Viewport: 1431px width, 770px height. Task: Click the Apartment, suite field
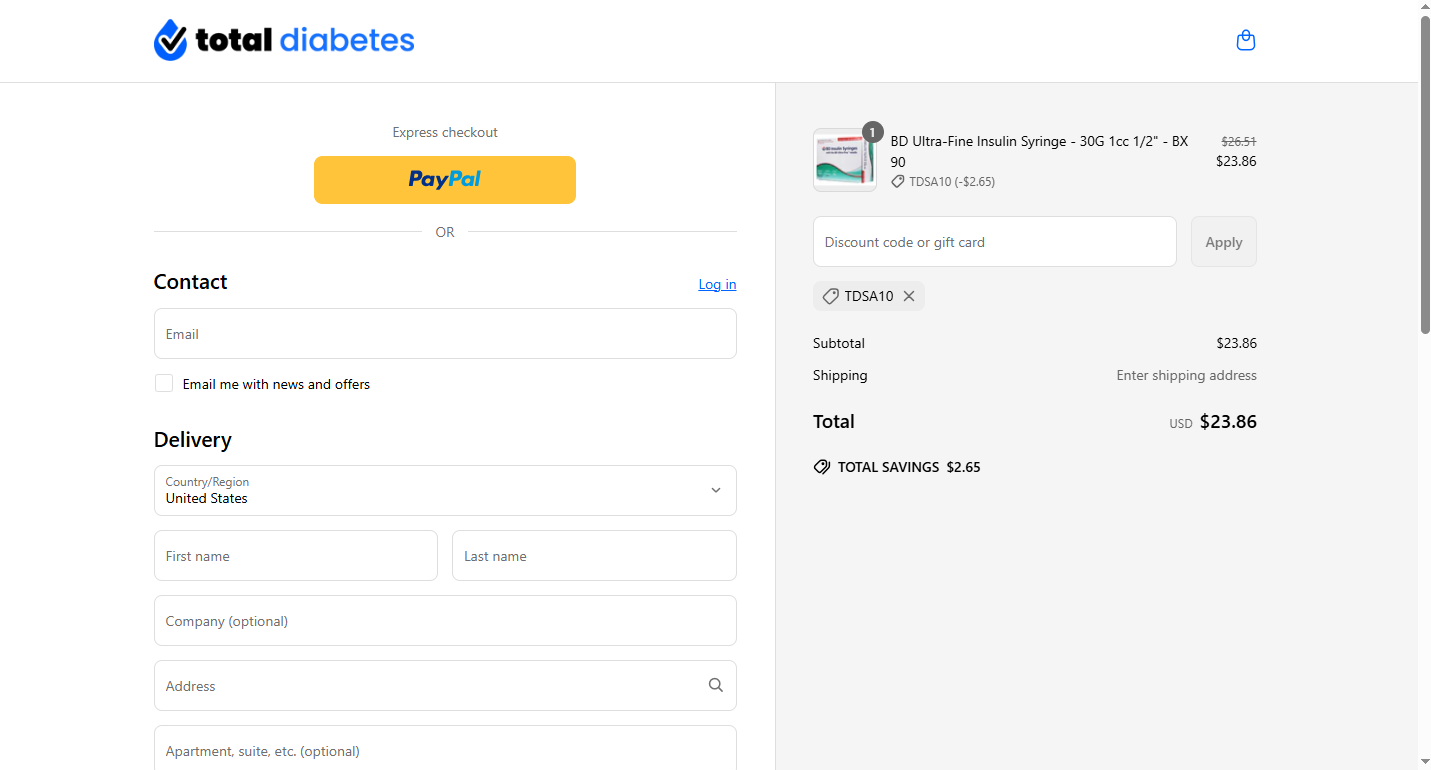445,750
